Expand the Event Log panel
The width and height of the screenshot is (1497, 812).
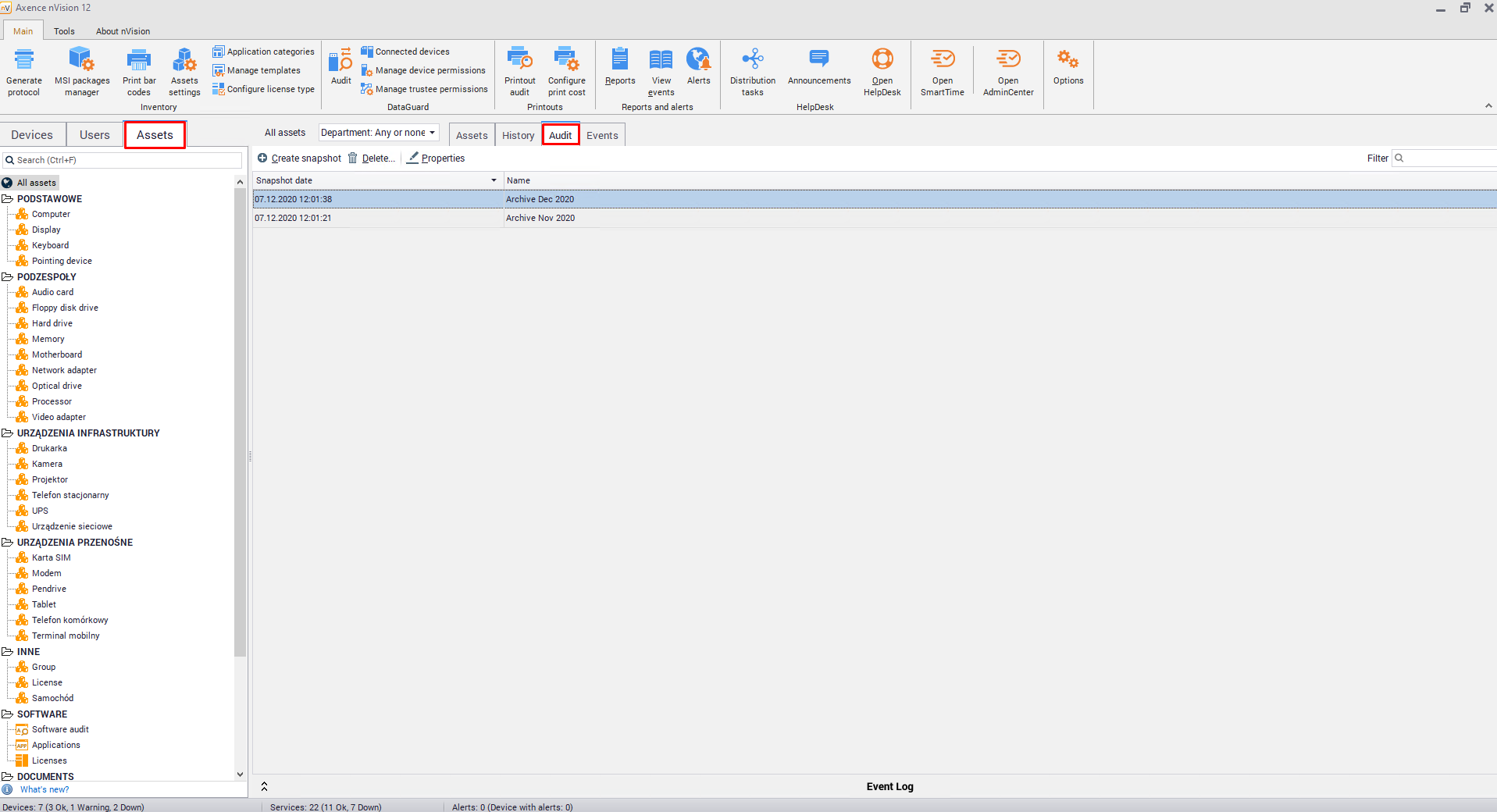pos(264,786)
